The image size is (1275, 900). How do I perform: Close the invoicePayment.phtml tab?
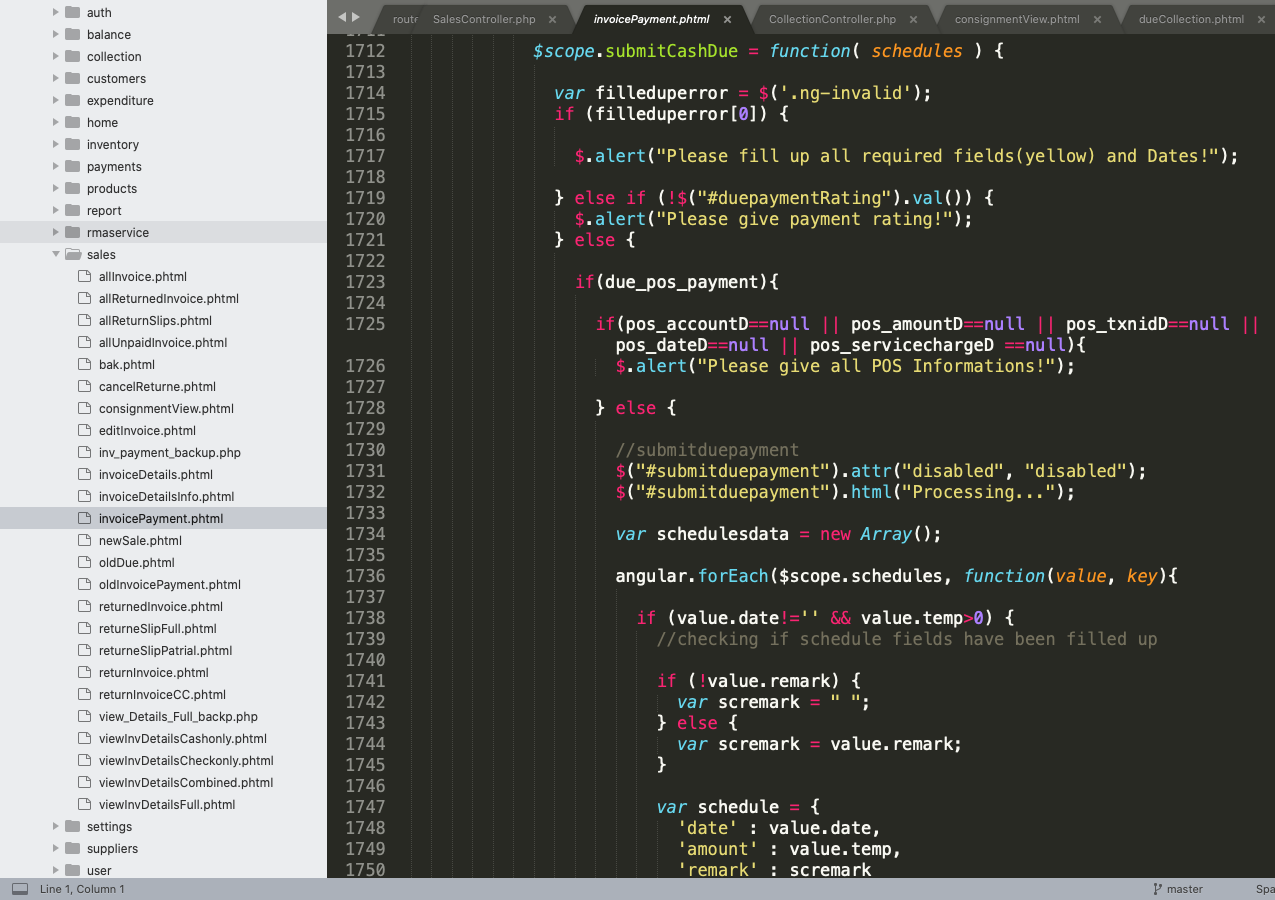[728, 19]
